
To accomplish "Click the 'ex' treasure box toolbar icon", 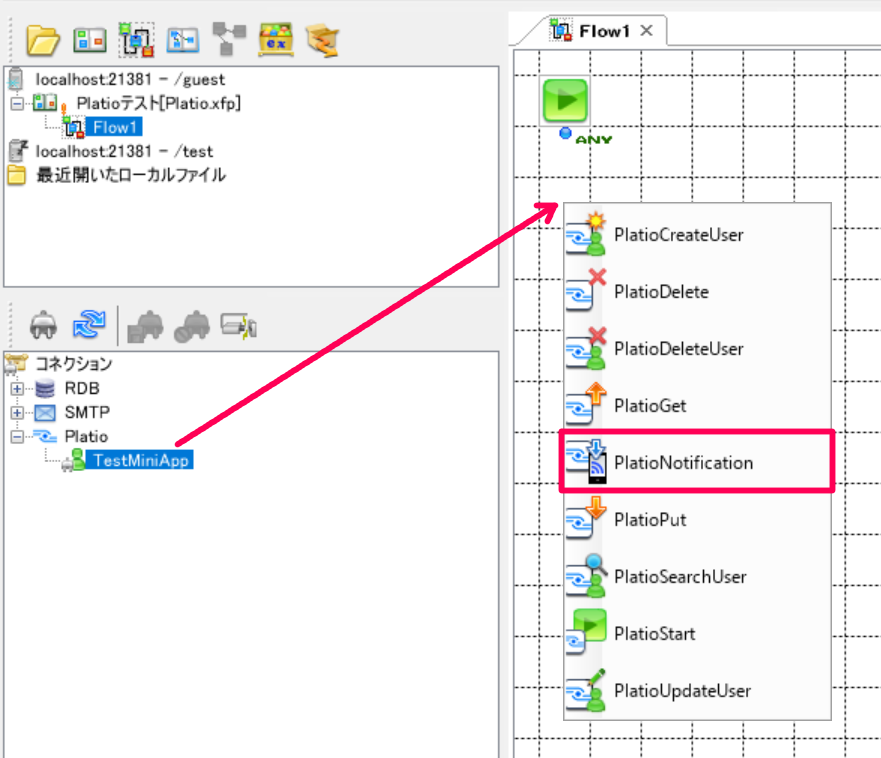I will [276, 39].
